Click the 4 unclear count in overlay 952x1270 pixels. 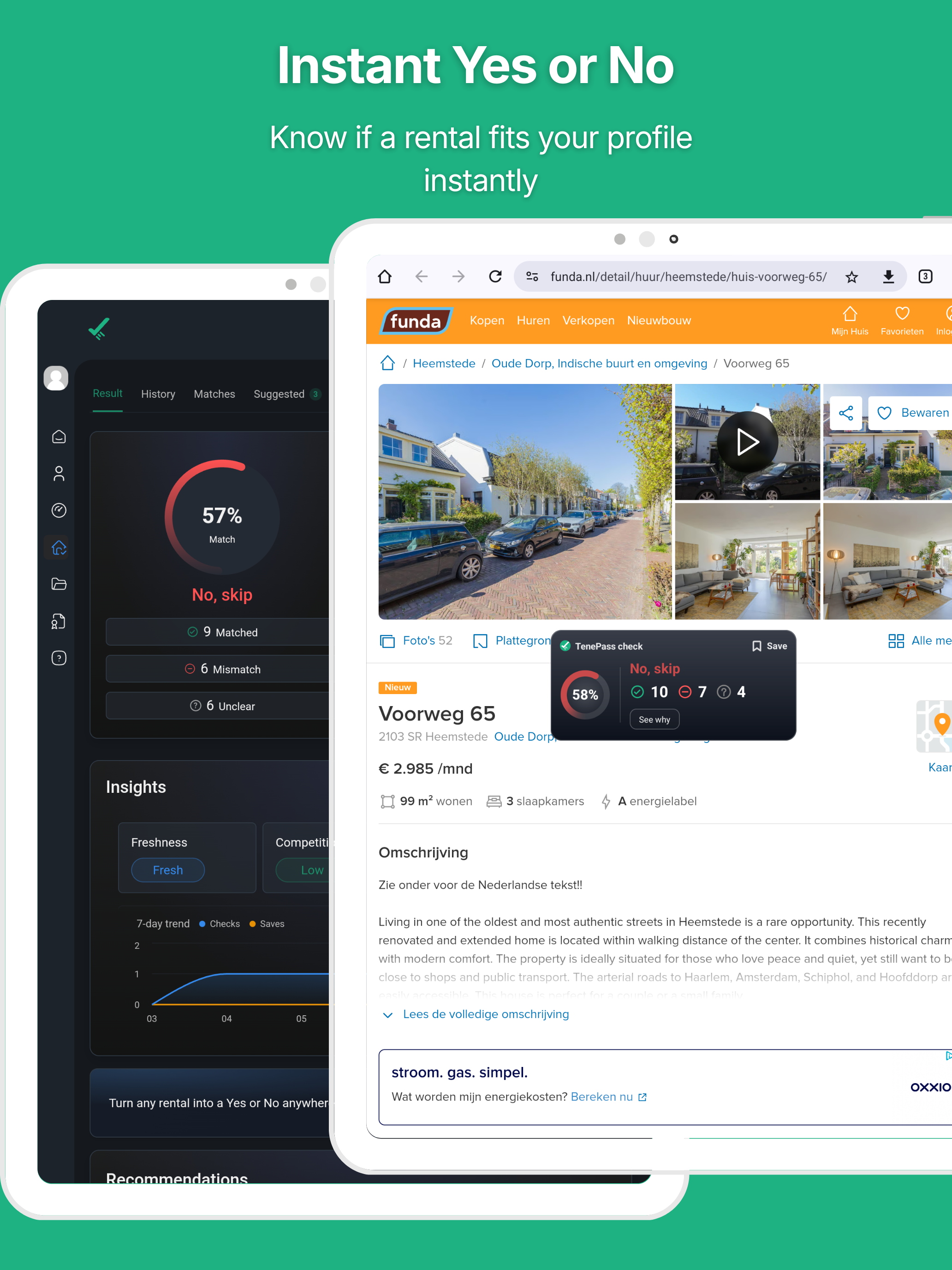[732, 692]
